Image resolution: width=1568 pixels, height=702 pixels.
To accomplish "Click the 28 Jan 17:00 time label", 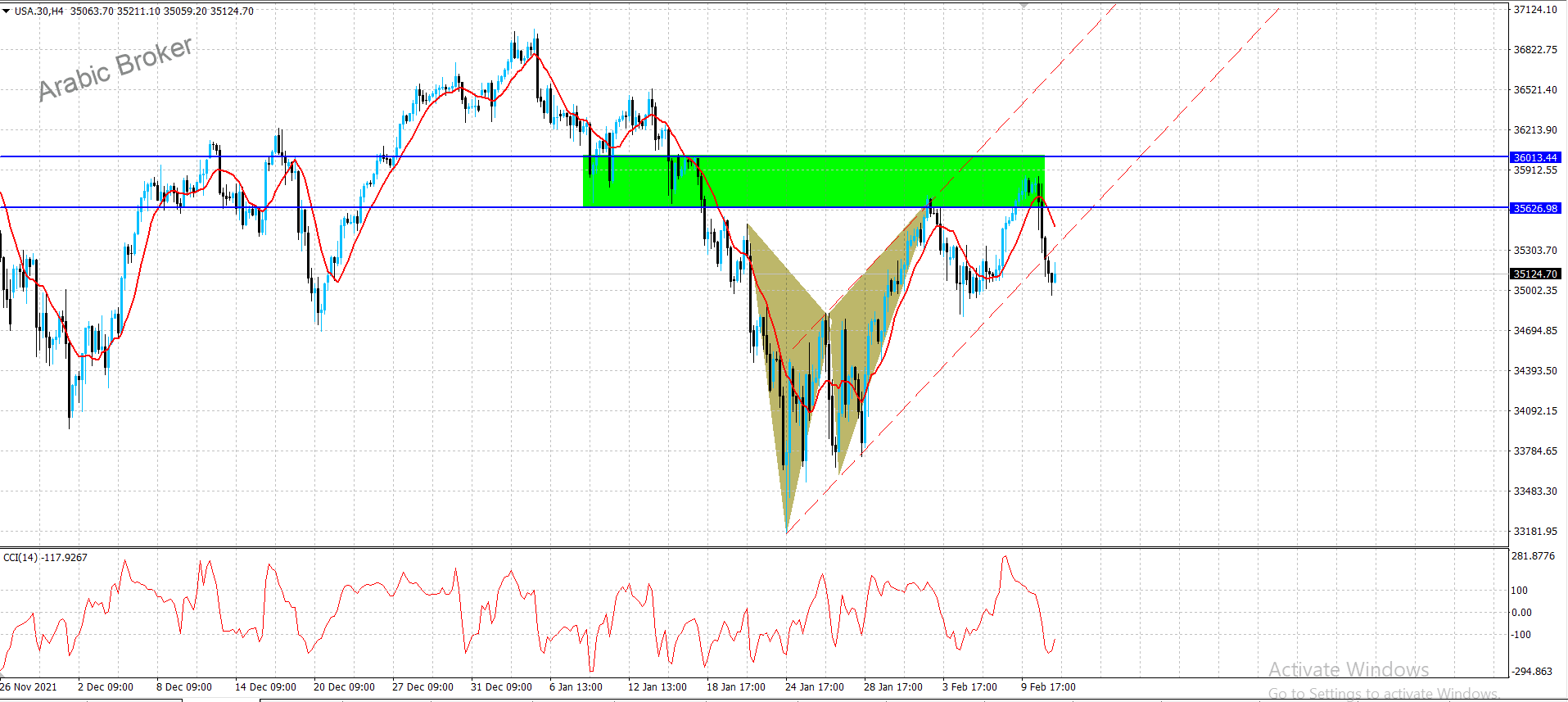I will (893, 687).
